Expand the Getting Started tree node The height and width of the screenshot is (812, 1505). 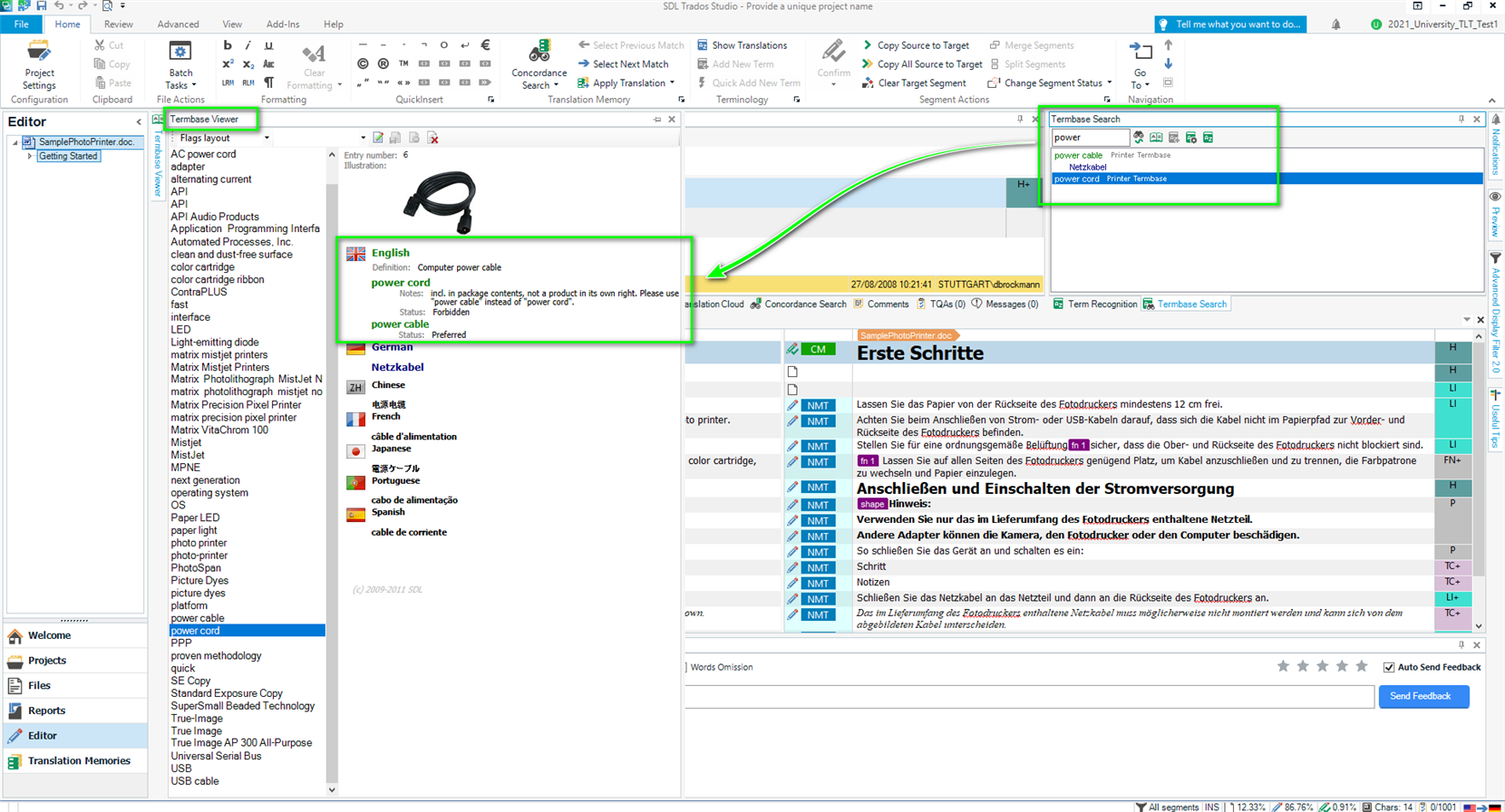click(x=30, y=156)
